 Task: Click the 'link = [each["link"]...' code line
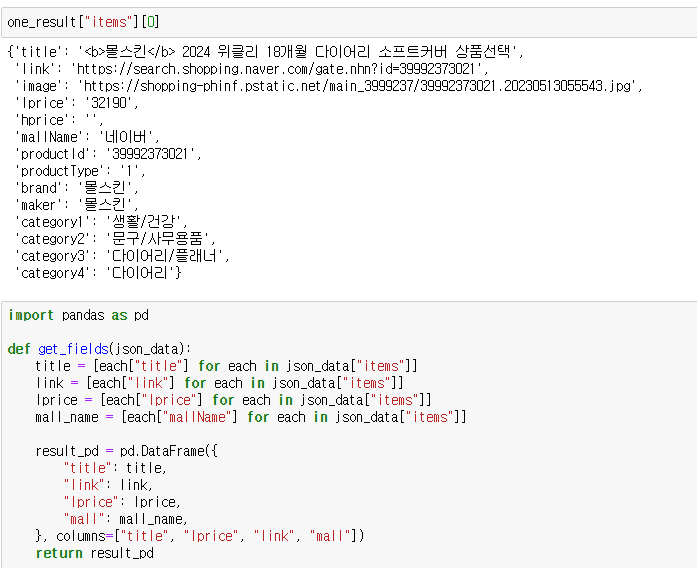(220, 383)
